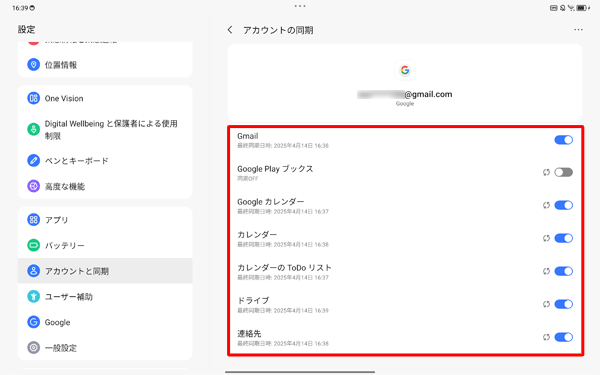This screenshot has width=600, height=375.
Task: Tap the アカウントの同期 page title
Action: pyautogui.click(x=278, y=30)
